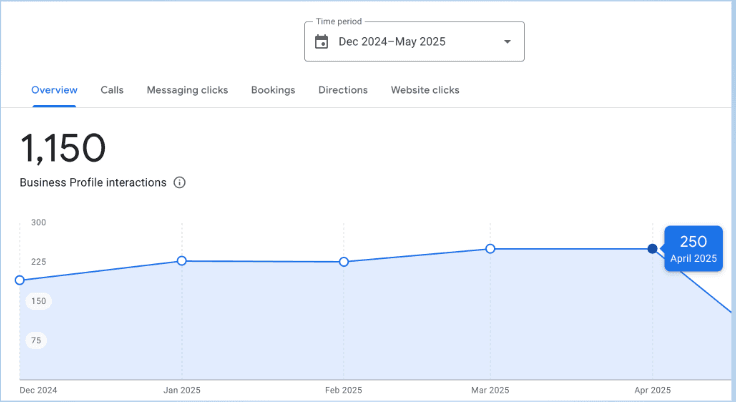Click the calendar icon in Time period
Viewport: 736px width, 402px height.
[x=322, y=42]
